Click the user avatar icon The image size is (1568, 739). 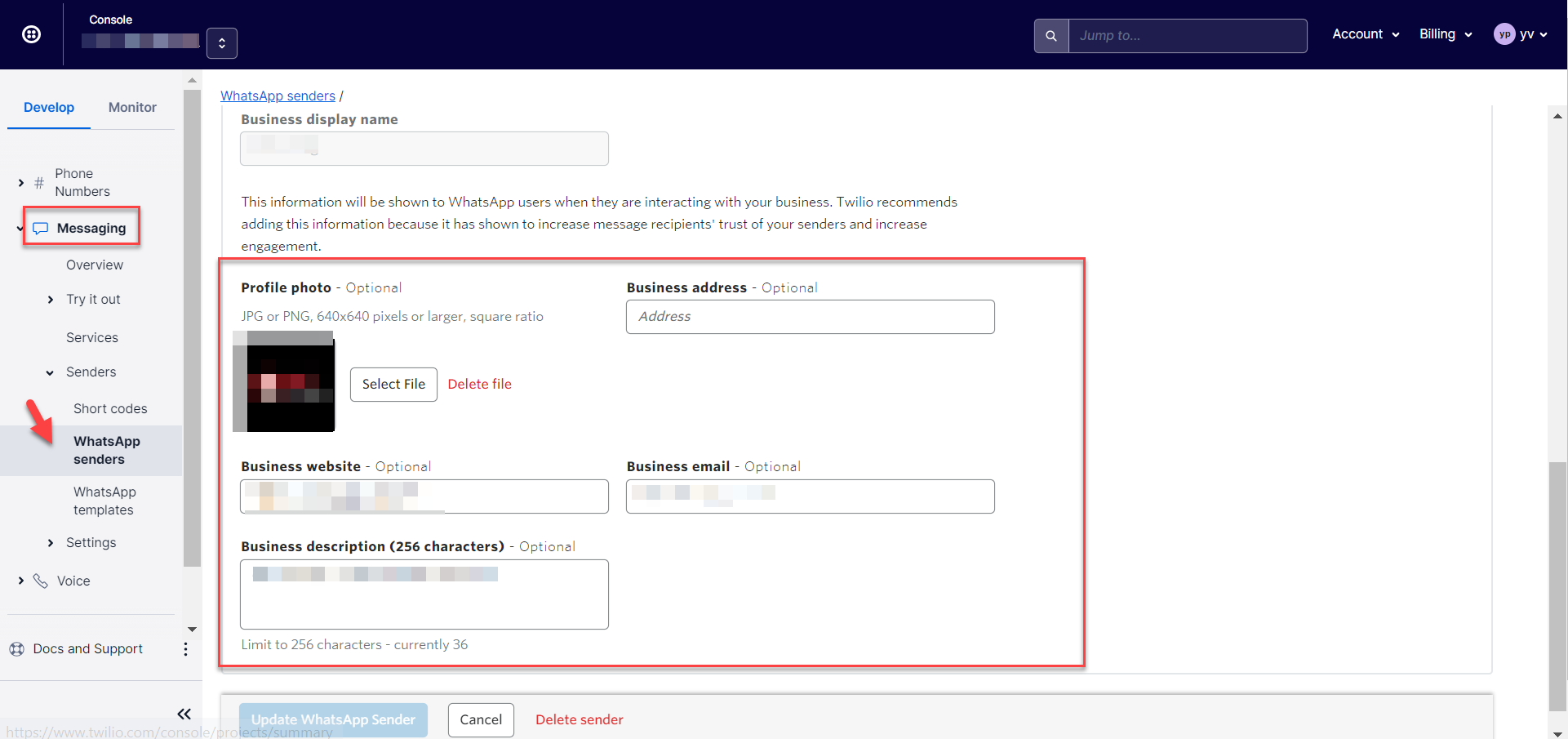[1504, 34]
